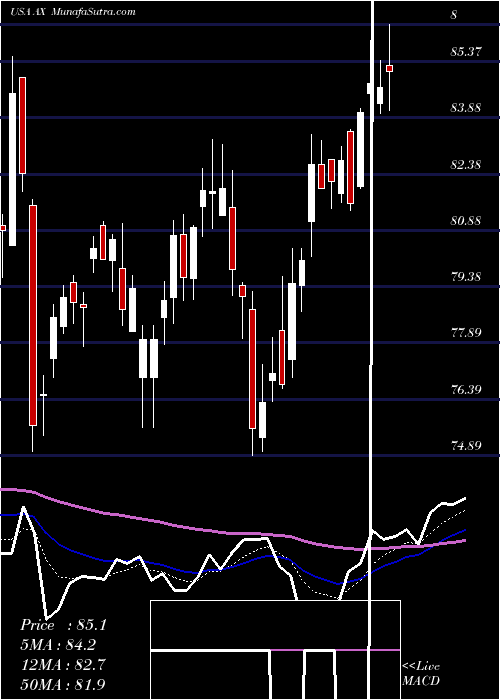Select the 85.37 price axis label

pos(466,52)
